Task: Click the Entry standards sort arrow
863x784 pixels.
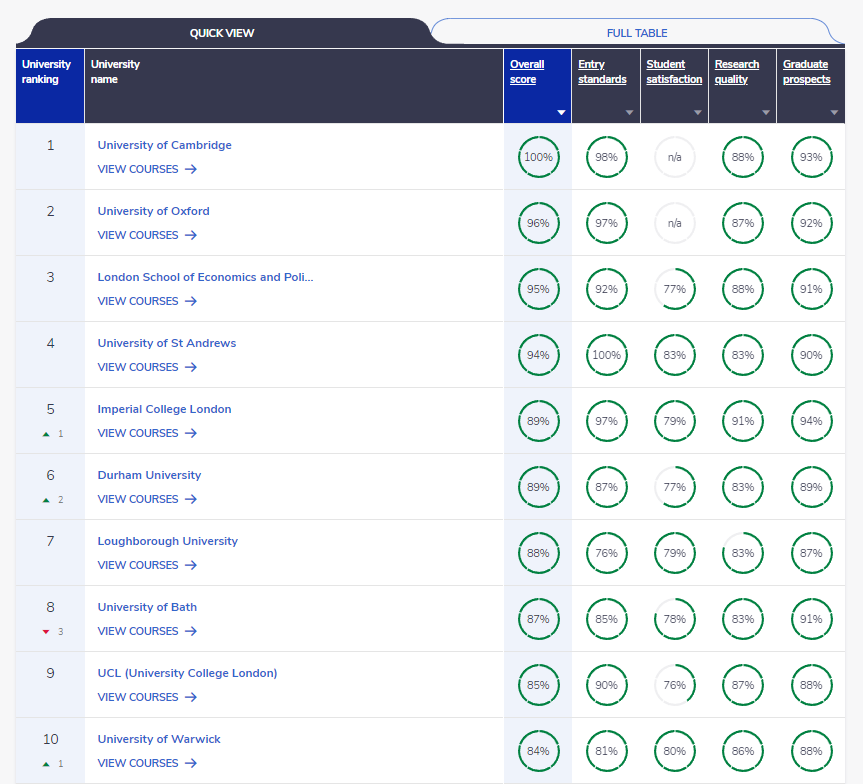Action: (630, 112)
